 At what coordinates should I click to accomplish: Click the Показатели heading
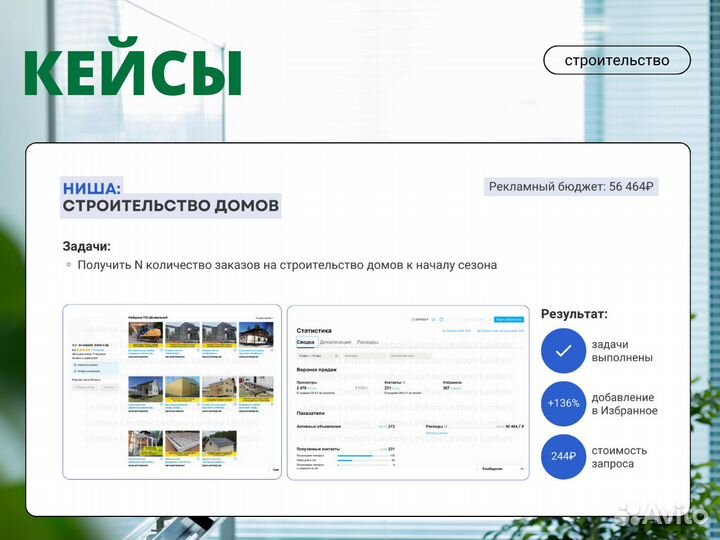point(310,413)
